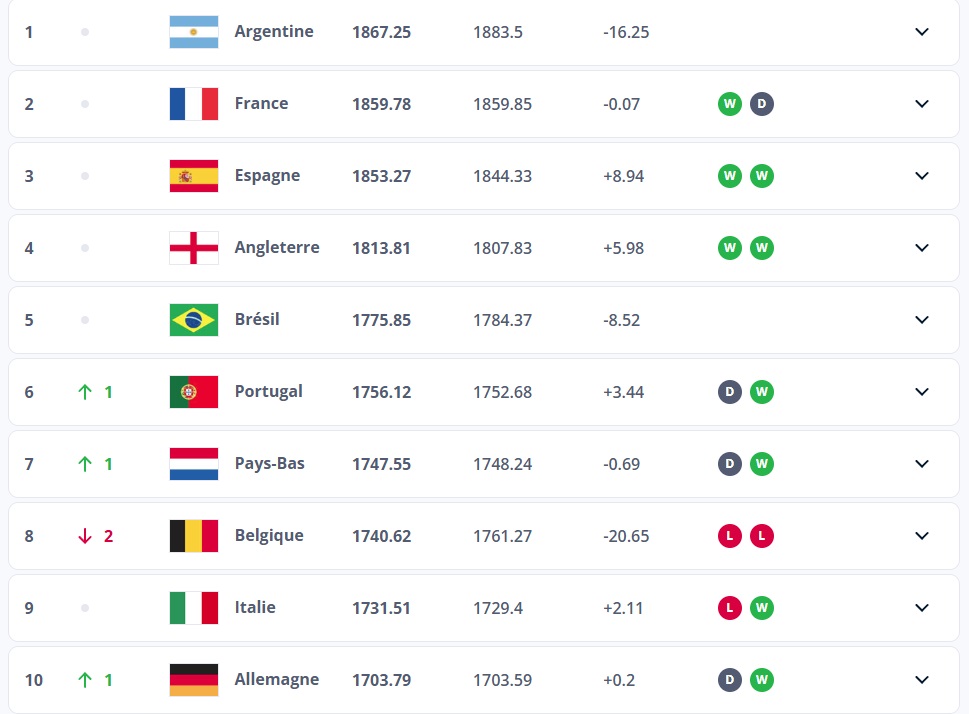The image size is (969, 714).
Task: Expand the Argentine row details
Action: (921, 32)
